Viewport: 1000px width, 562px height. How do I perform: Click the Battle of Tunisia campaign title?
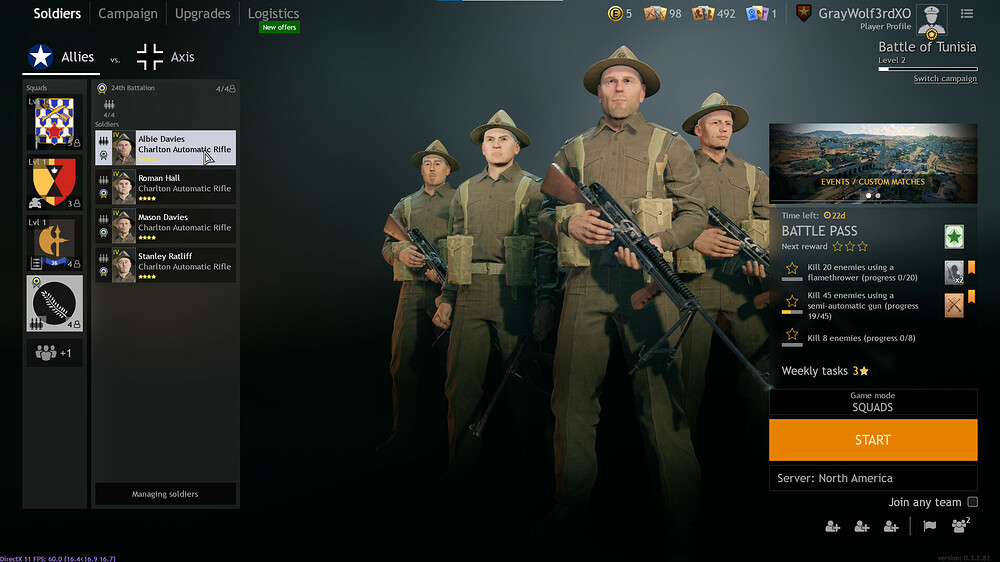[927, 47]
